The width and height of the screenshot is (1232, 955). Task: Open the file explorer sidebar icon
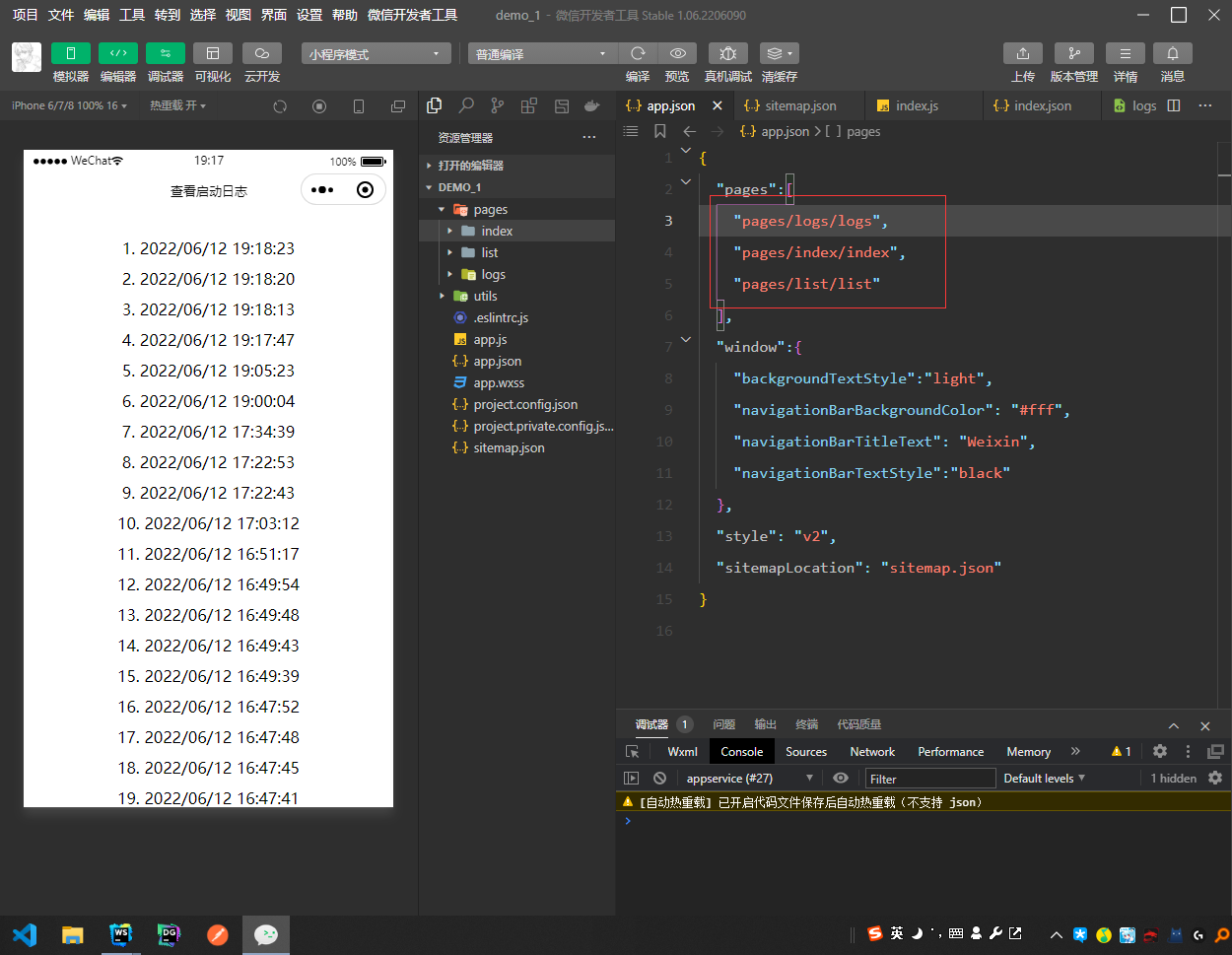coord(435,105)
